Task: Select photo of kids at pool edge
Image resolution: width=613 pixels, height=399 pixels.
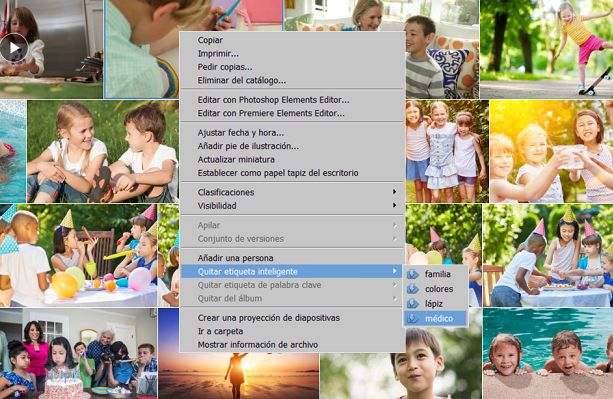Action: point(548,353)
